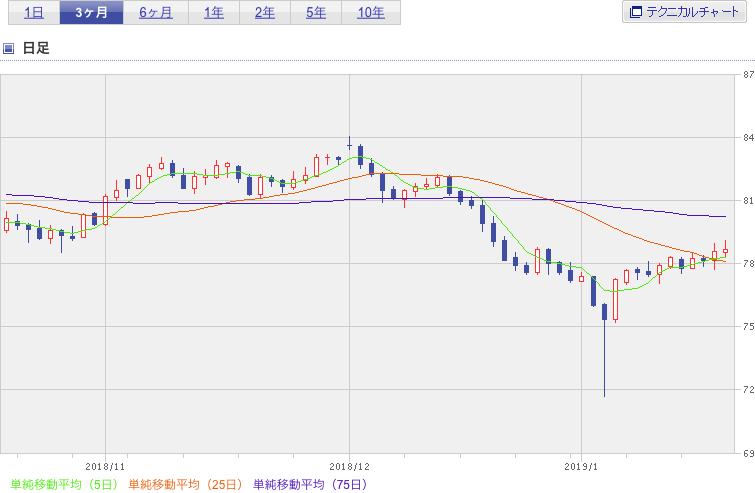
Task: Switch to the 1日 chart tab
Action: pyautogui.click(x=34, y=12)
